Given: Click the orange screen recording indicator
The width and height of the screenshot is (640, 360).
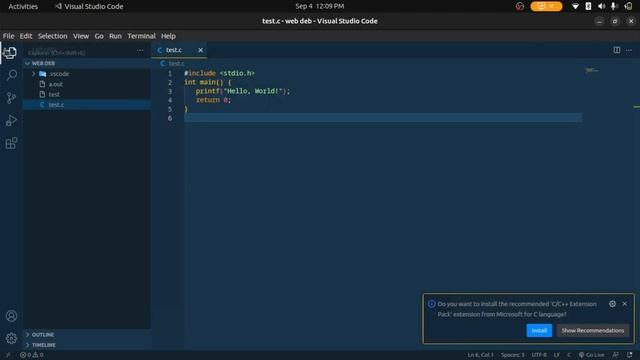Looking at the screenshot, I should click(546, 6).
